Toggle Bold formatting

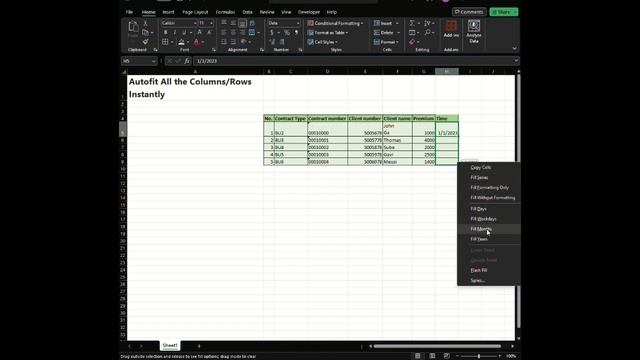click(x=165, y=33)
